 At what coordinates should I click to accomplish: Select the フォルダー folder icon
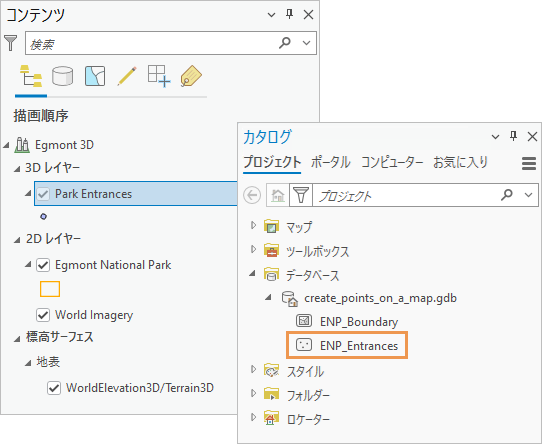271,394
